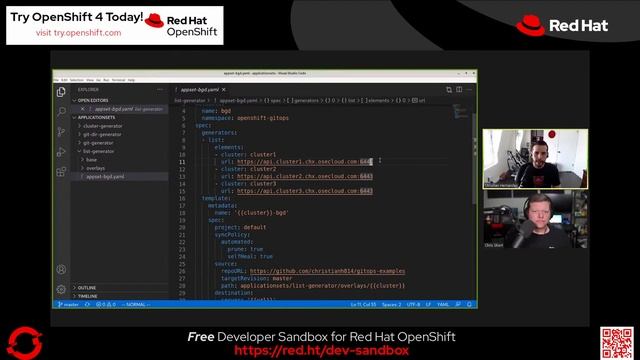Image resolution: width=640 pixels, height=360 pixels.
Task: Click the Ln 11, Col 55 status item
Action: [363, 304]
